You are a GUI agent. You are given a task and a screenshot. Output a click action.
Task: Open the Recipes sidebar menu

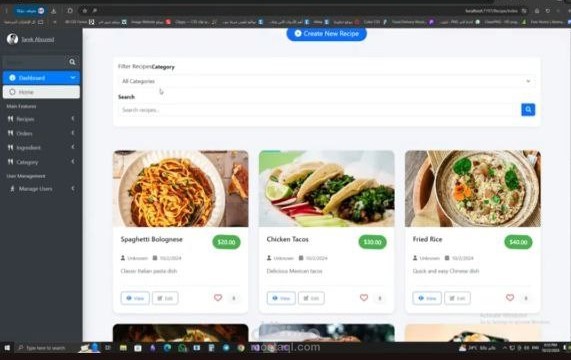[x=41, y=119]
